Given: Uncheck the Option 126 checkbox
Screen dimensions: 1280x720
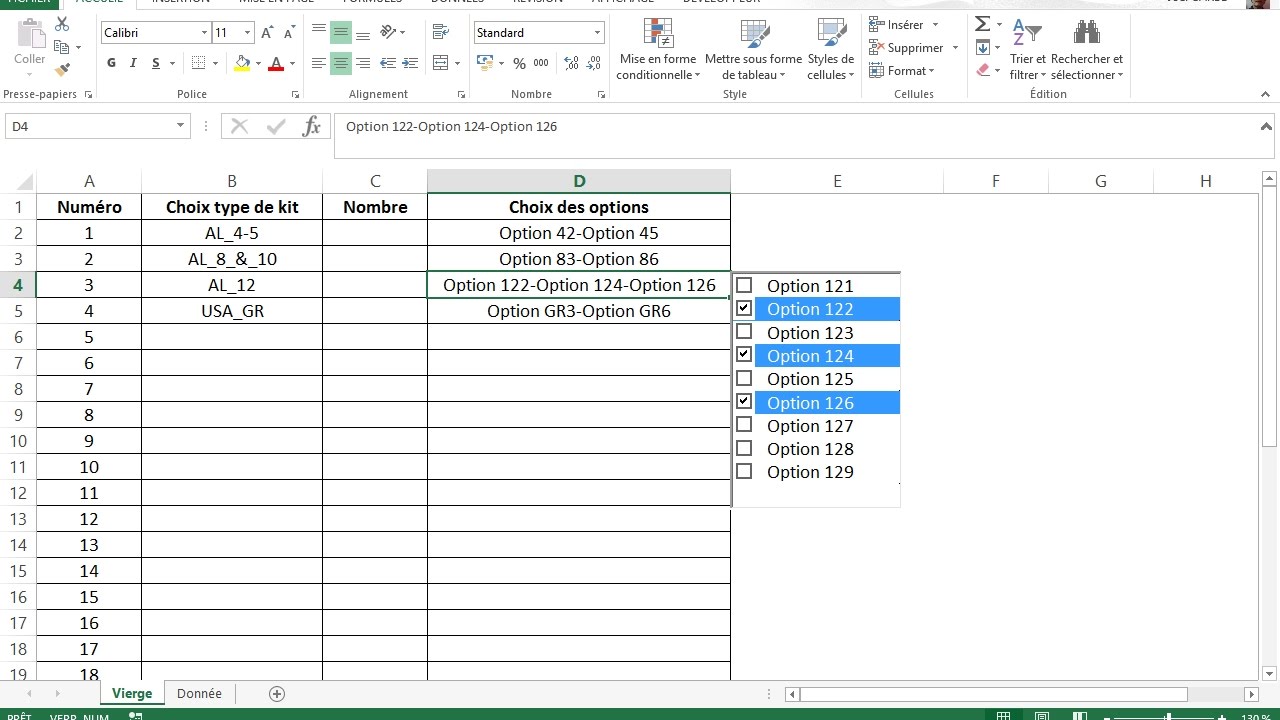Looking at the screenshot, I should coord(744,401).
